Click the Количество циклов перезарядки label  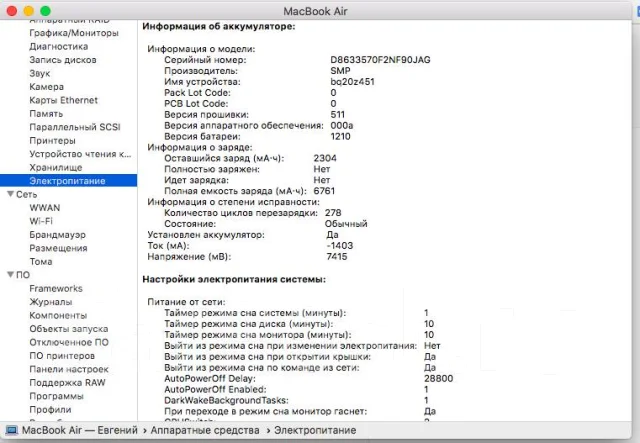click(x=241, y=213)
